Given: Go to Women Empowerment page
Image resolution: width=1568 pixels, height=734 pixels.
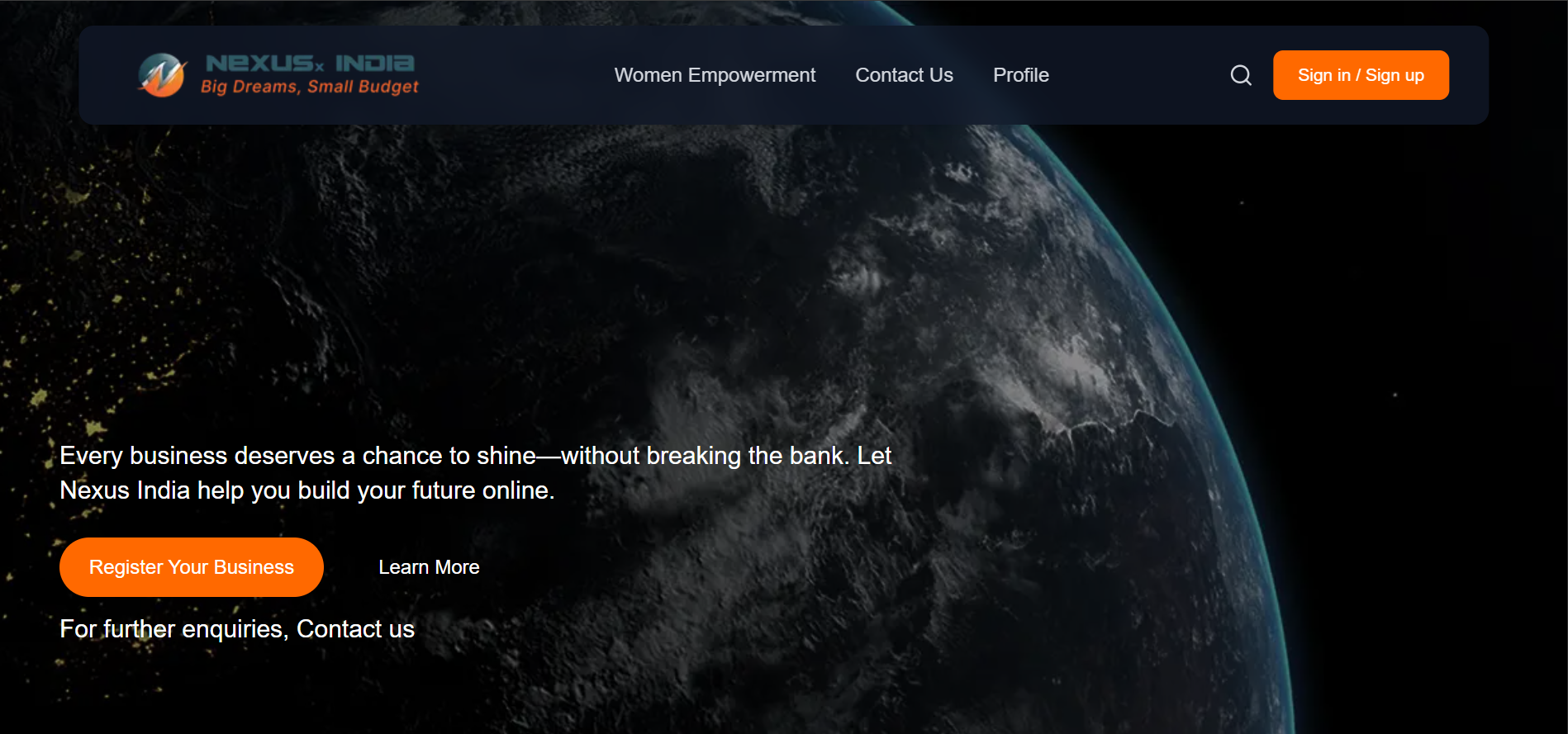Looking at the screenshot, I should pos(715,75).
